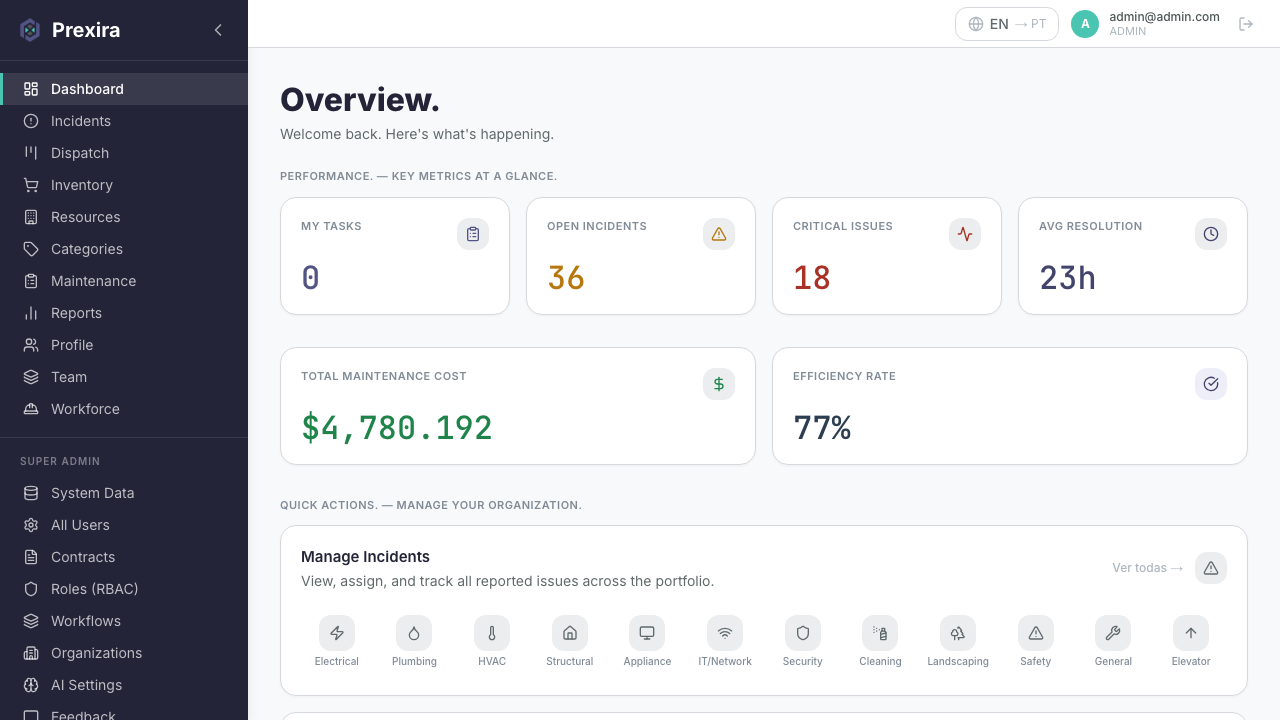Follow the Ver todas link
This screenshot has height=720, width=1280.
(x=1148, y=568)
